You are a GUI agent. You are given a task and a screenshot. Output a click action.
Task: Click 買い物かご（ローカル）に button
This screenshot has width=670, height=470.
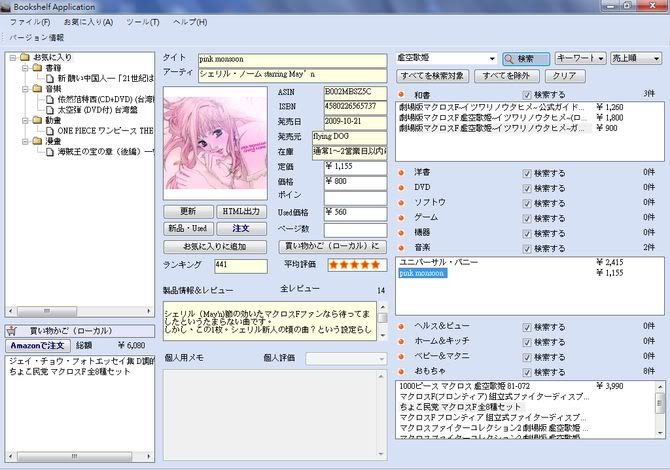[332, 246]
